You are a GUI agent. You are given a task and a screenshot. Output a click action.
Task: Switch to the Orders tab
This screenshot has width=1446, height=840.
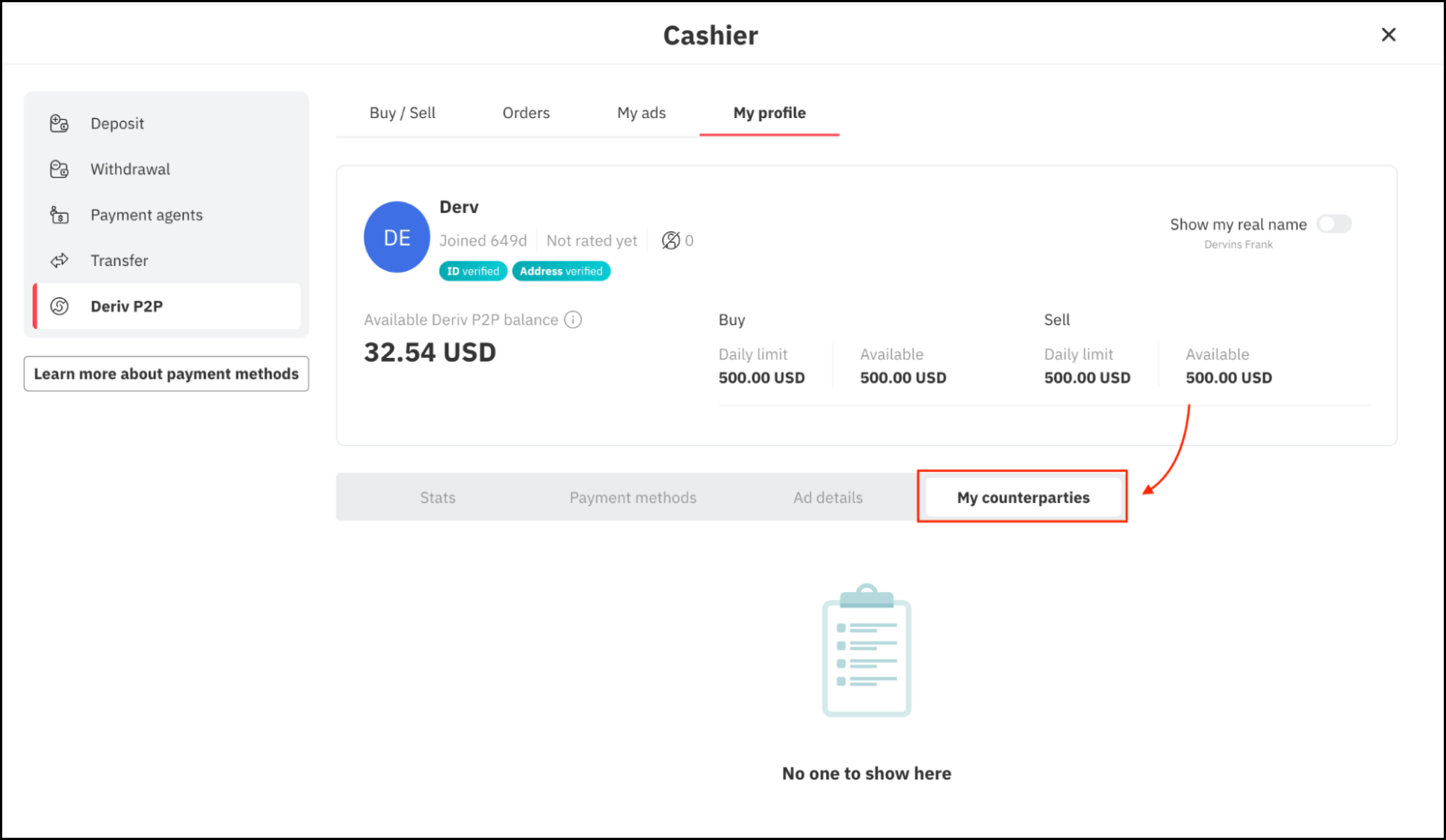526,113
